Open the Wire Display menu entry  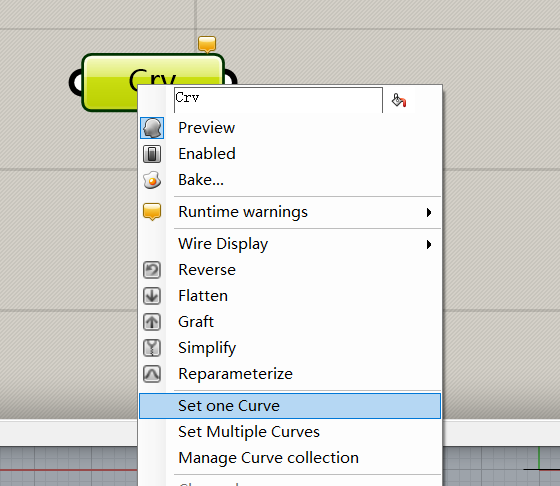pos(290,244)
